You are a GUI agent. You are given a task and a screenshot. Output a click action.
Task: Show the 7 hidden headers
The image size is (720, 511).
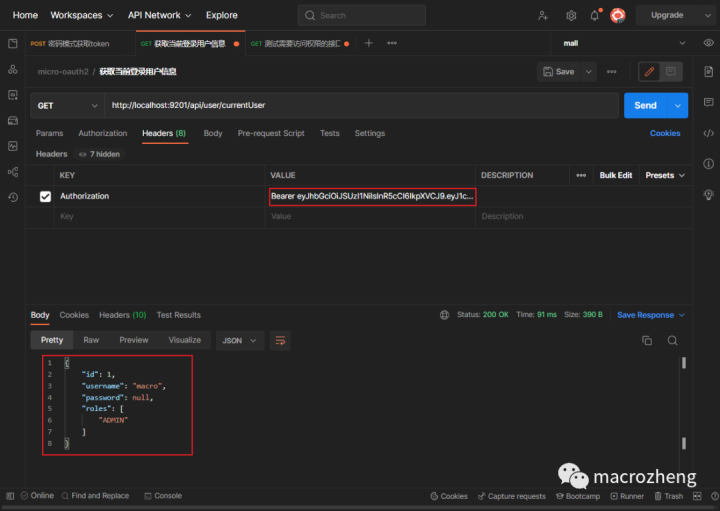click(99, 154)
